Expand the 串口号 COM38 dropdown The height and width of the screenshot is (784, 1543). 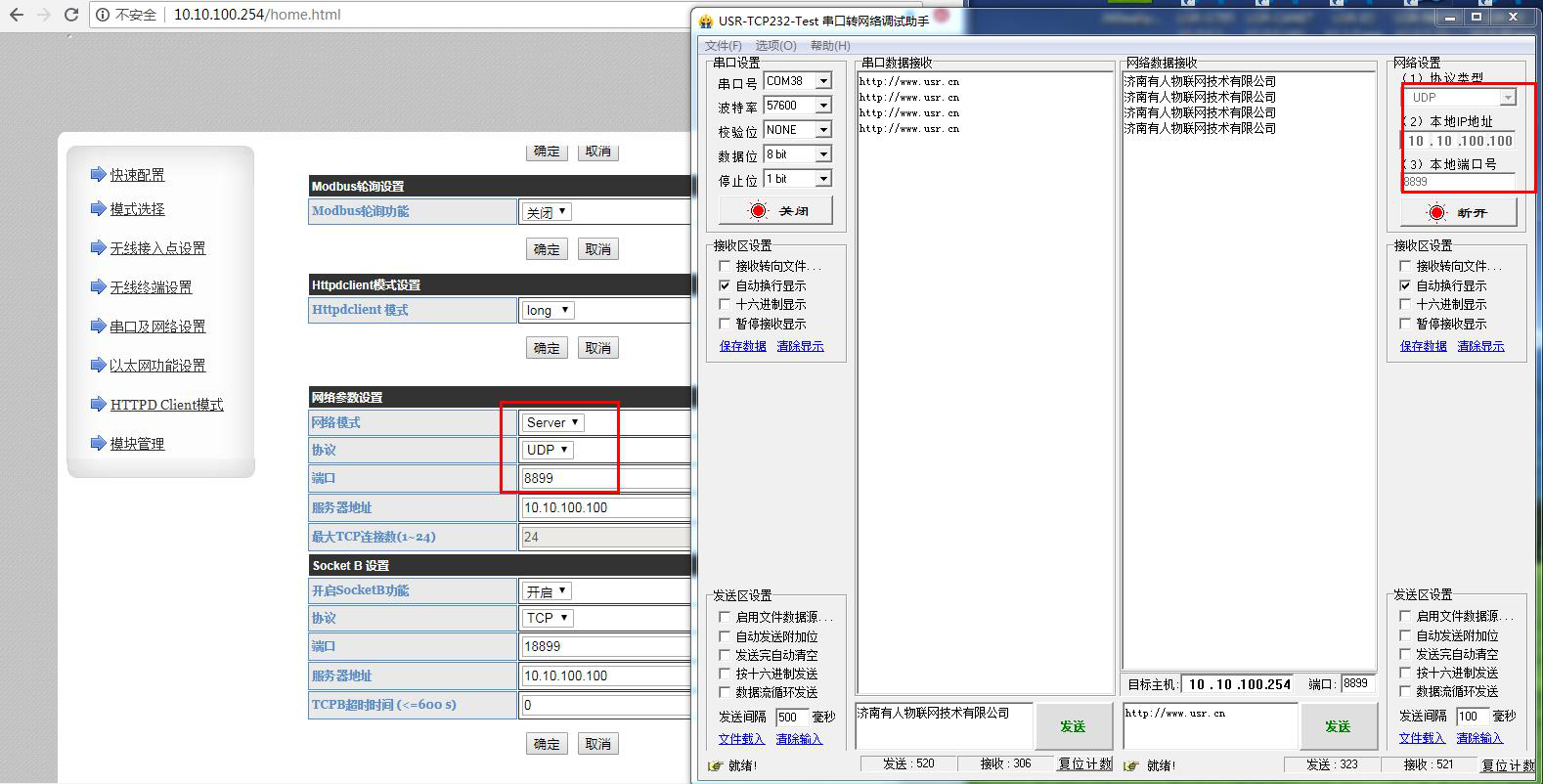pos(823,81)
